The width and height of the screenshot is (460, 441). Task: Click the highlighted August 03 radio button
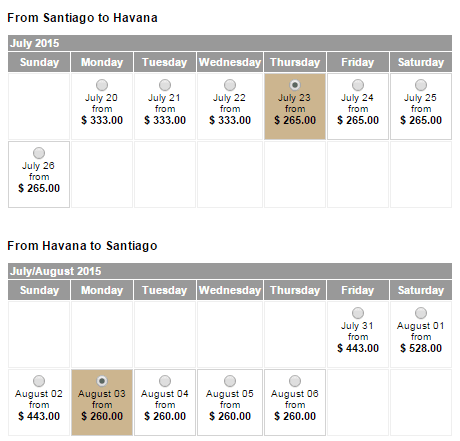[x=102, y=381]
